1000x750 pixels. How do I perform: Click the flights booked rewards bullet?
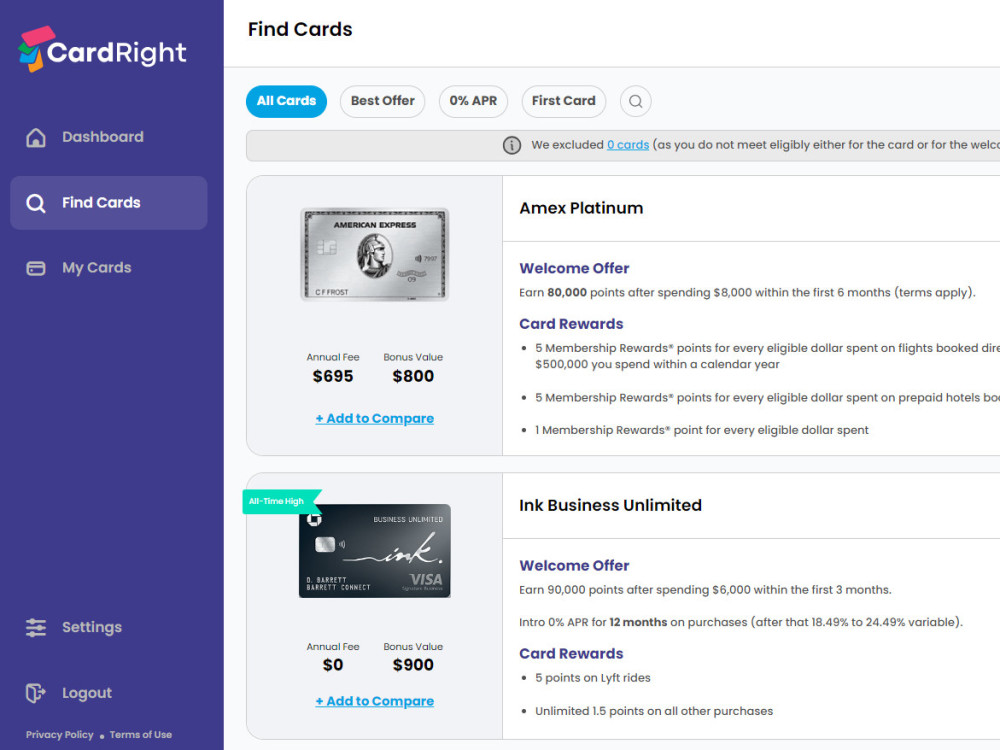(x=767, y=357)
